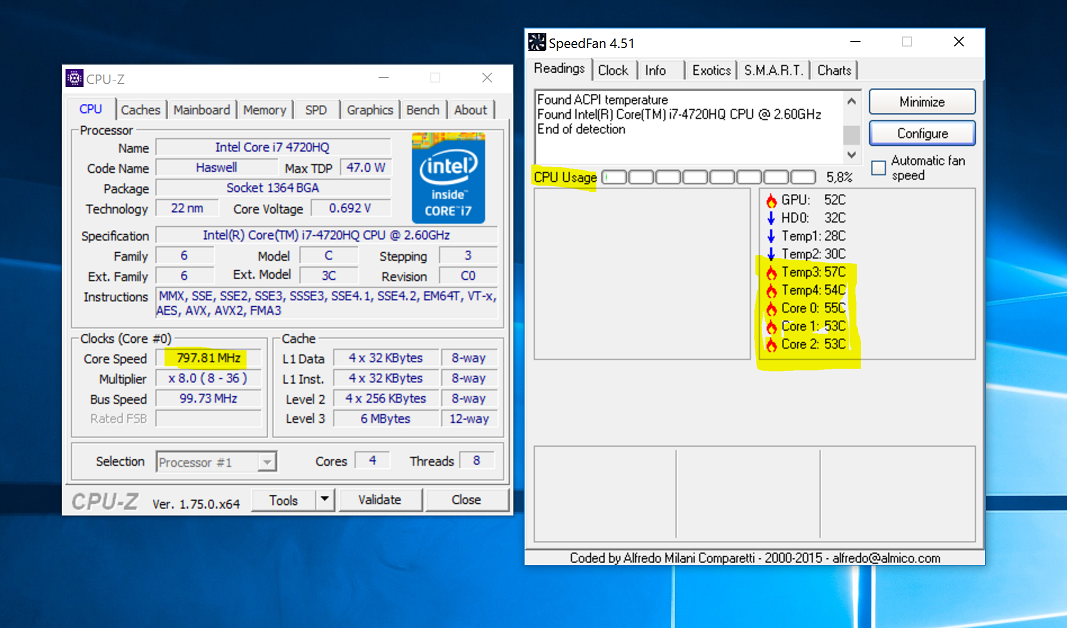Click the Found ACPI temperature log line
This screenshot has height=628, width=1067.
coord(602,99)
